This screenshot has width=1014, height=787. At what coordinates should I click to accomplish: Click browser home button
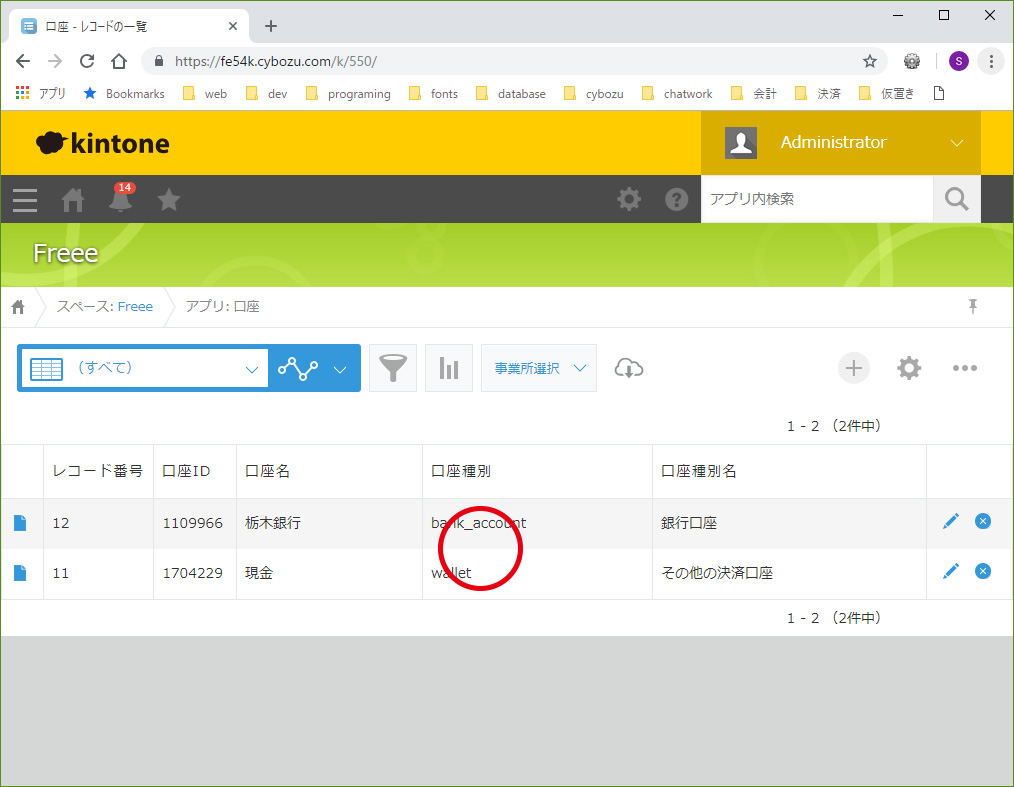coord(119,61)
